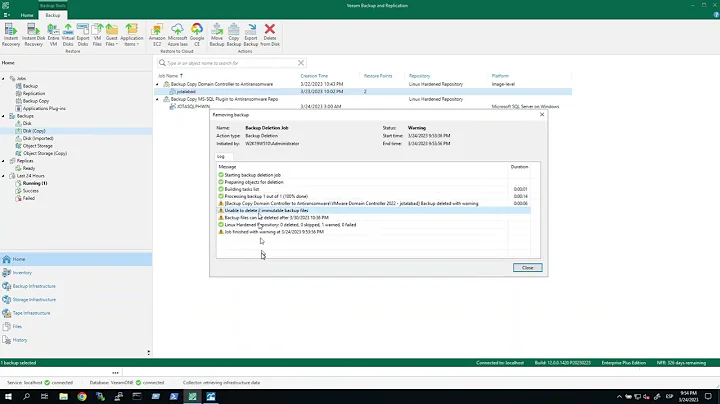Screen dimensions: 720x404
Task: Switch to the Home ribbon tab
Action: pyautogui.click(x=27, y=15)
